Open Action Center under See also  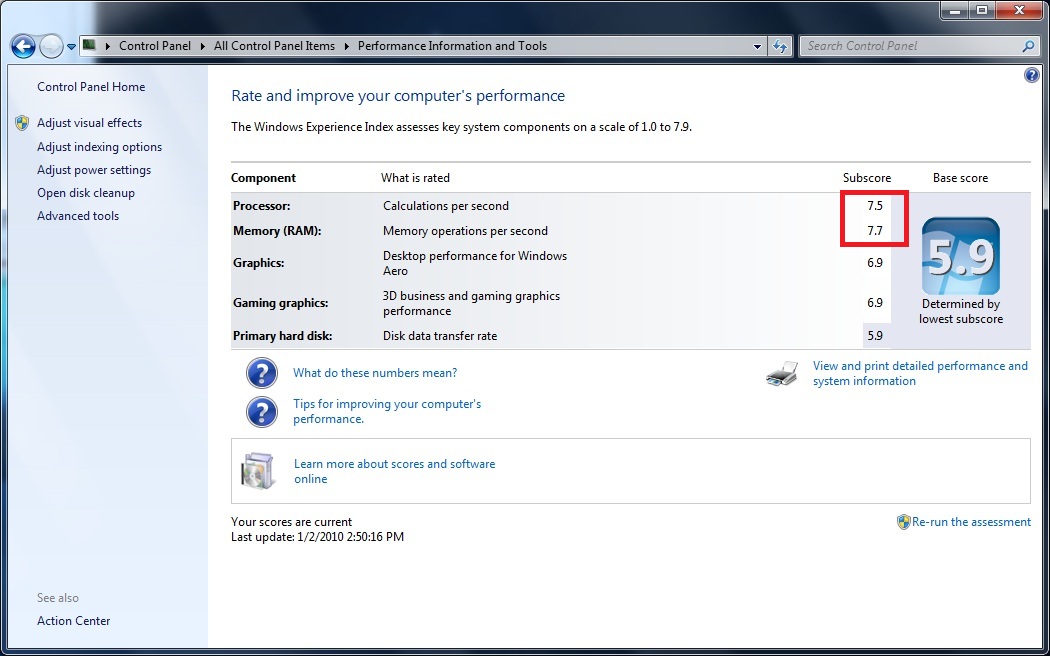(74, 621)
